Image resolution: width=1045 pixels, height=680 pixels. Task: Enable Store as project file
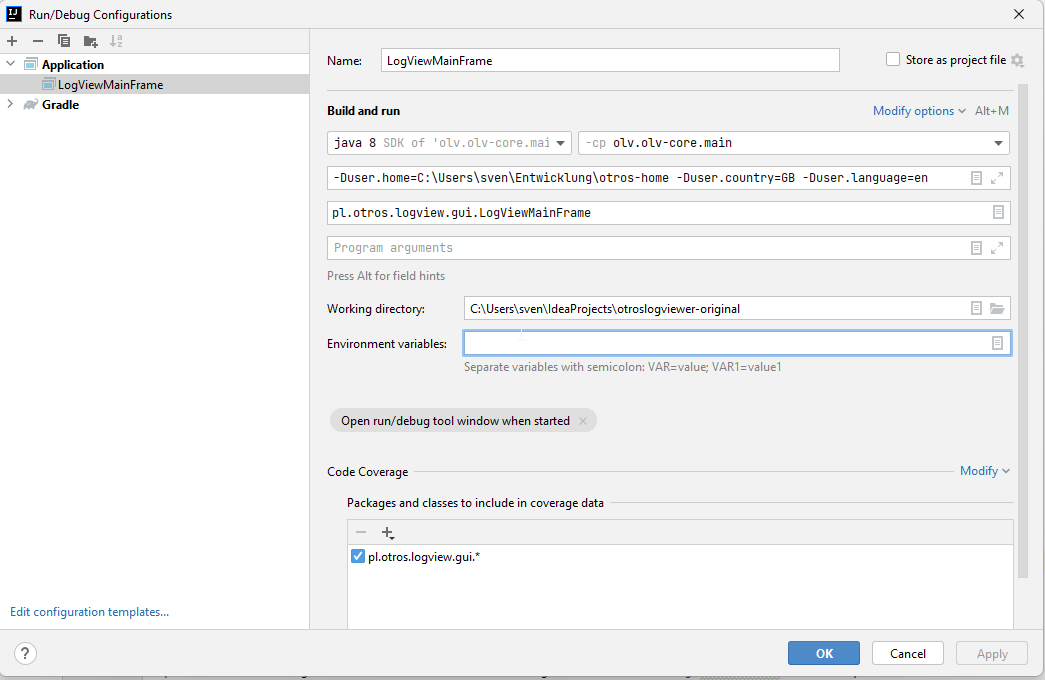892,59
